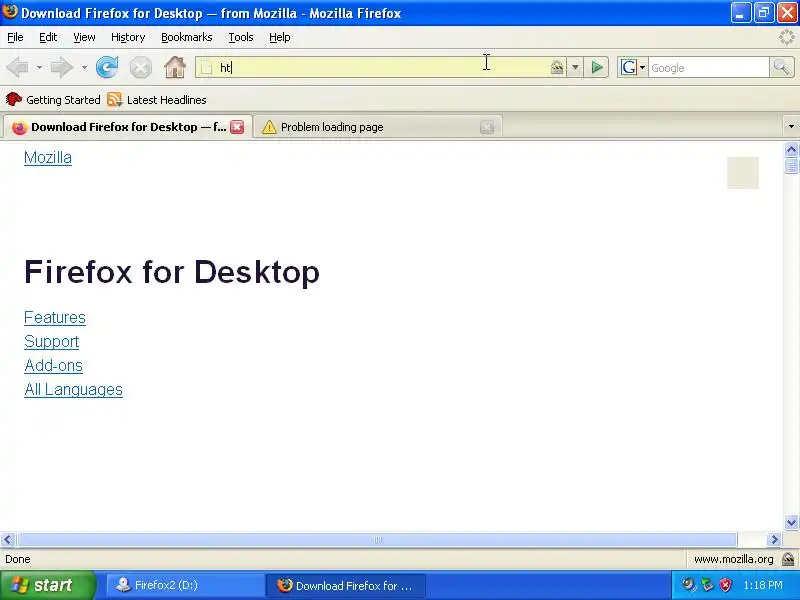Click the search magnifier button

(x=781, y=67)
